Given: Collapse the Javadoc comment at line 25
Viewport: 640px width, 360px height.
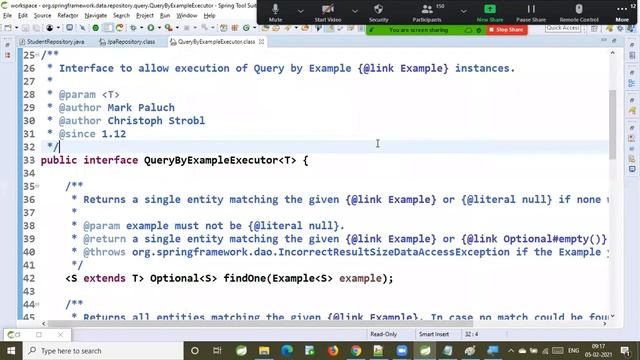Looking at the screenshot, I should (38, 54).
